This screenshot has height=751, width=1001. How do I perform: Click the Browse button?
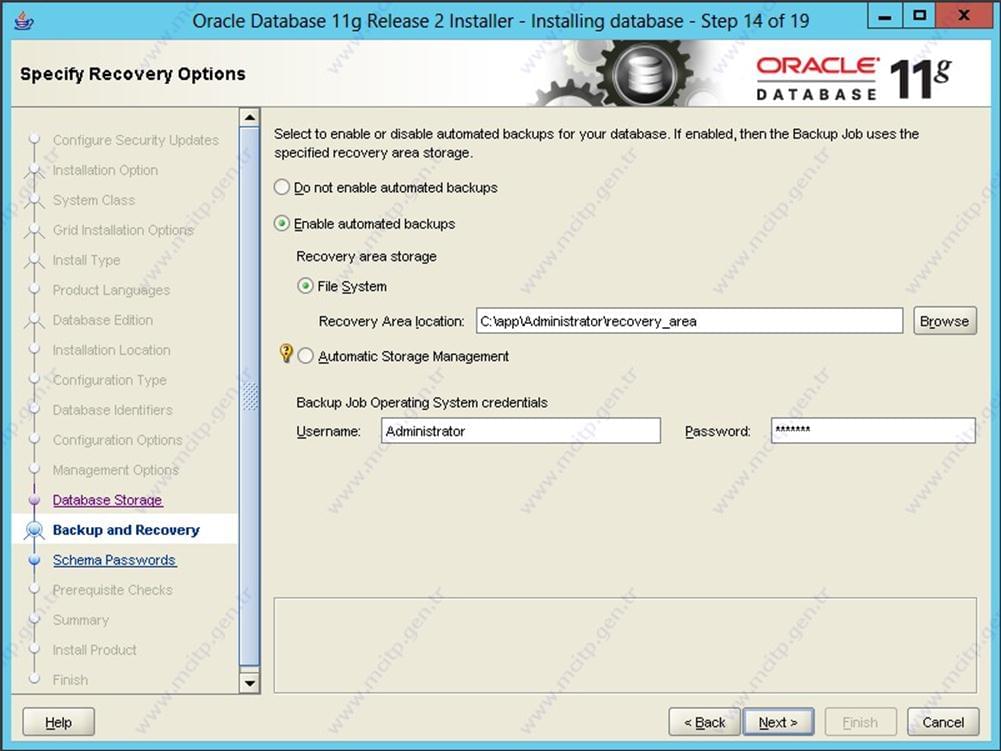point(945,321)
